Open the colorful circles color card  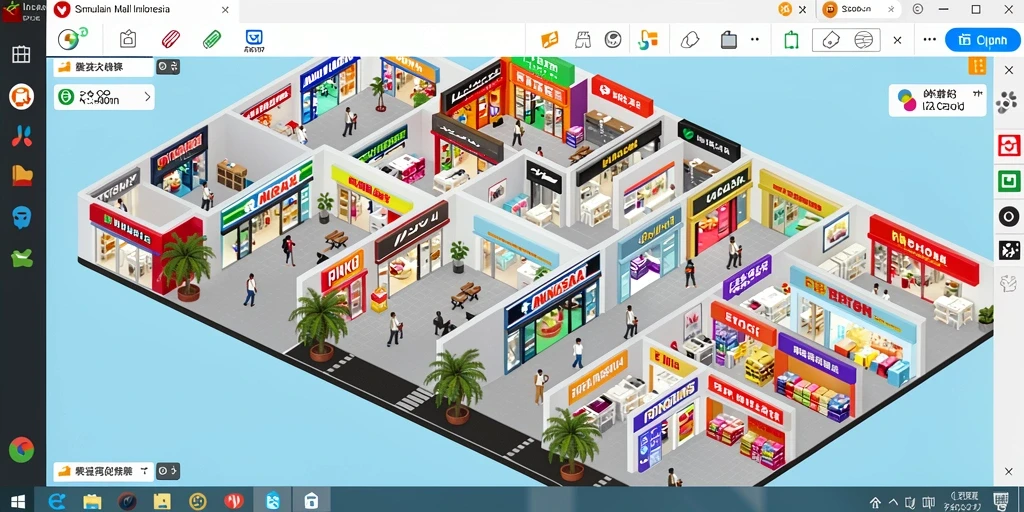(938, 101)
